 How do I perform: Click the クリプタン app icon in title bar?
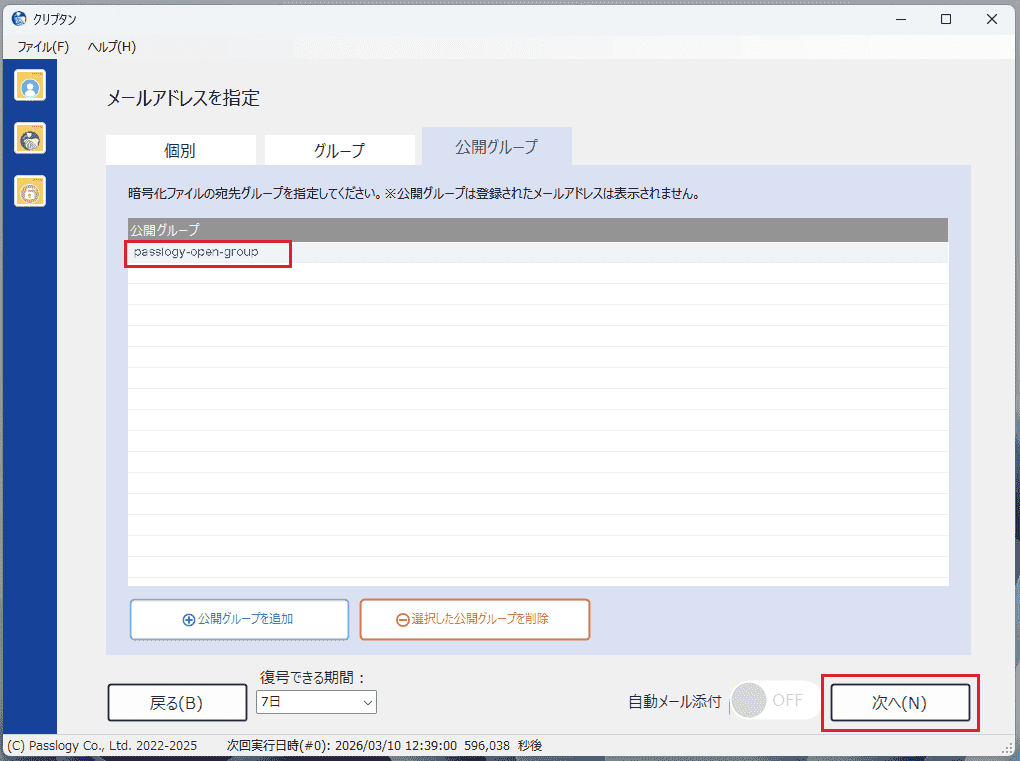18,19
